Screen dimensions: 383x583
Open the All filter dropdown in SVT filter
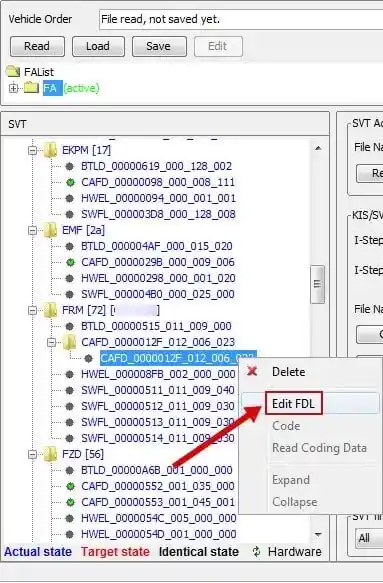369,538
